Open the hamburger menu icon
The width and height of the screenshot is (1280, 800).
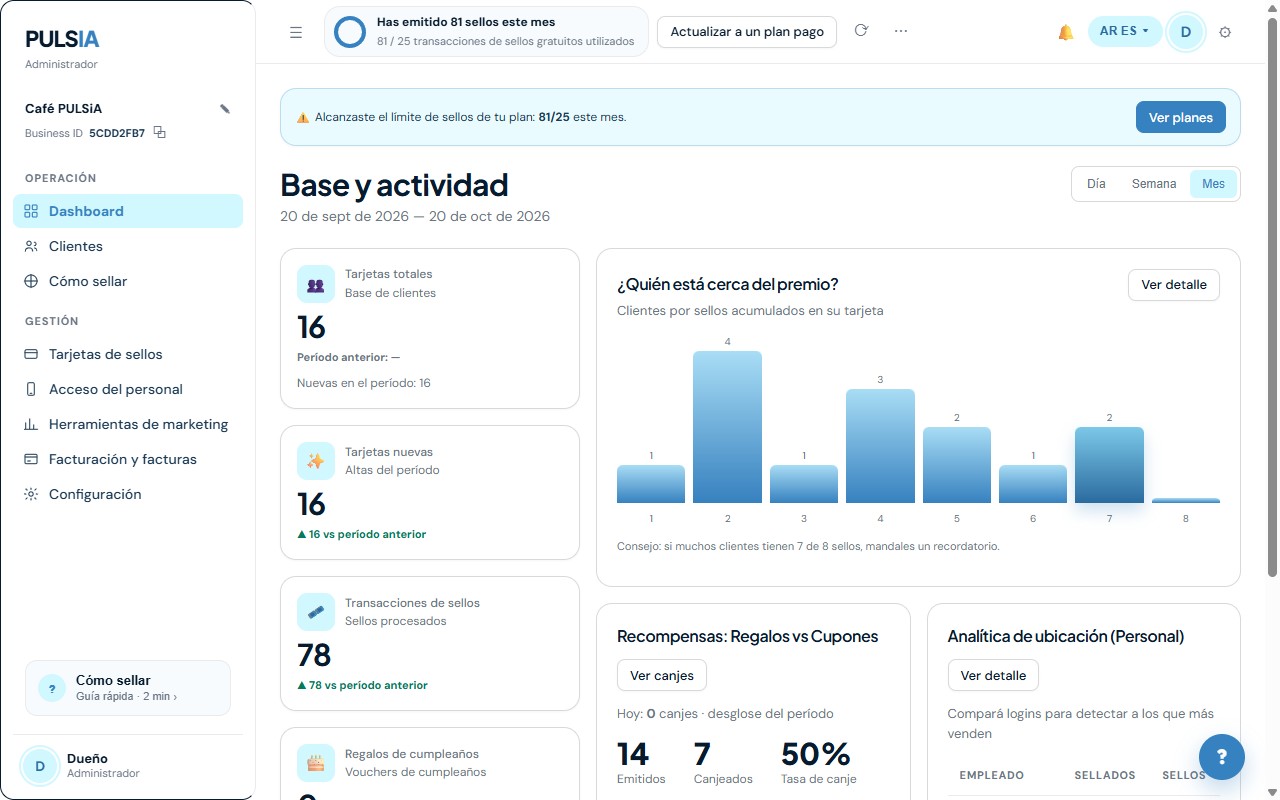pyautogui.click(x=296, y=32)
